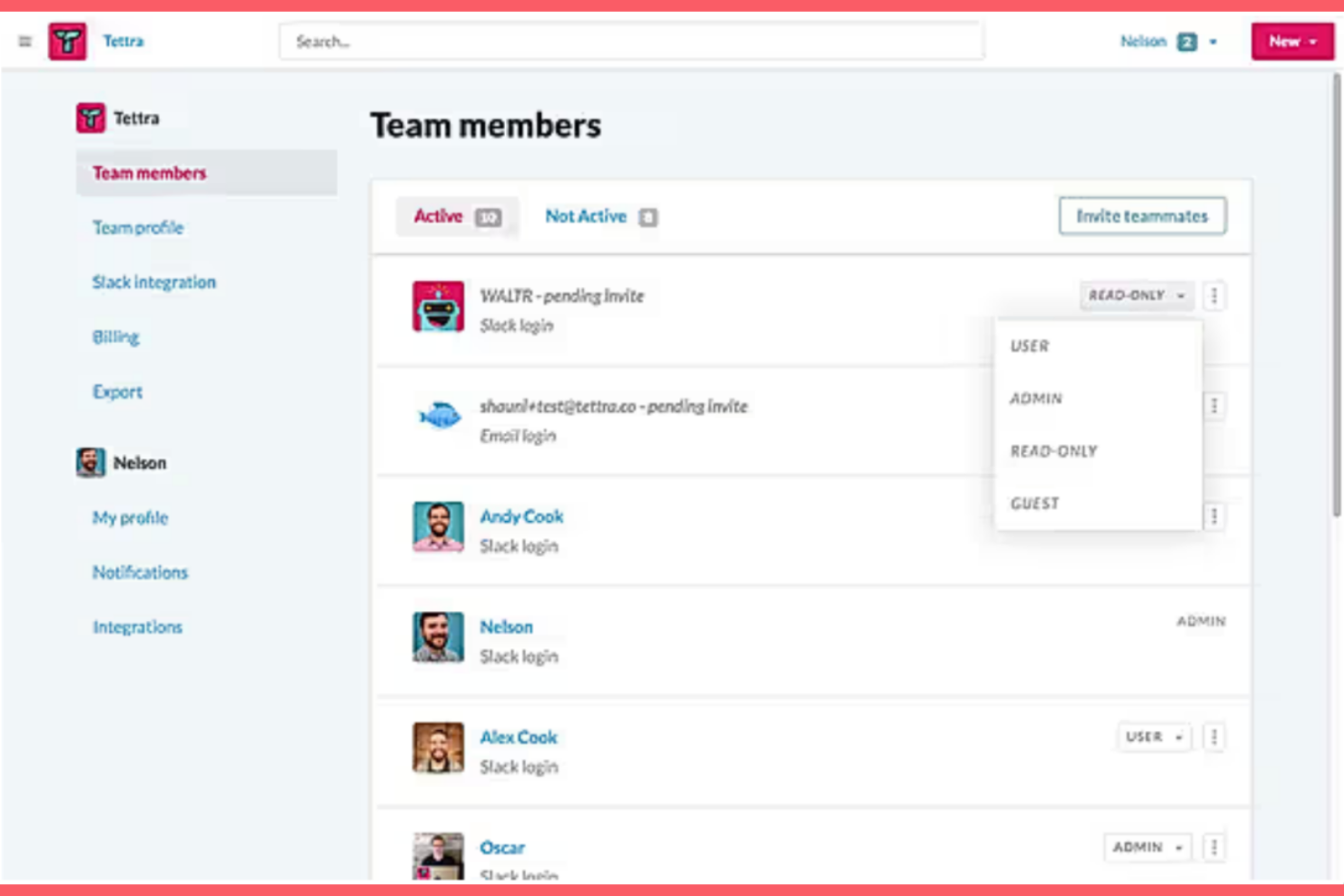Select GUEST from the open role menu
The width and height of the screenshot is (1344, 896).
point(1034,503)
